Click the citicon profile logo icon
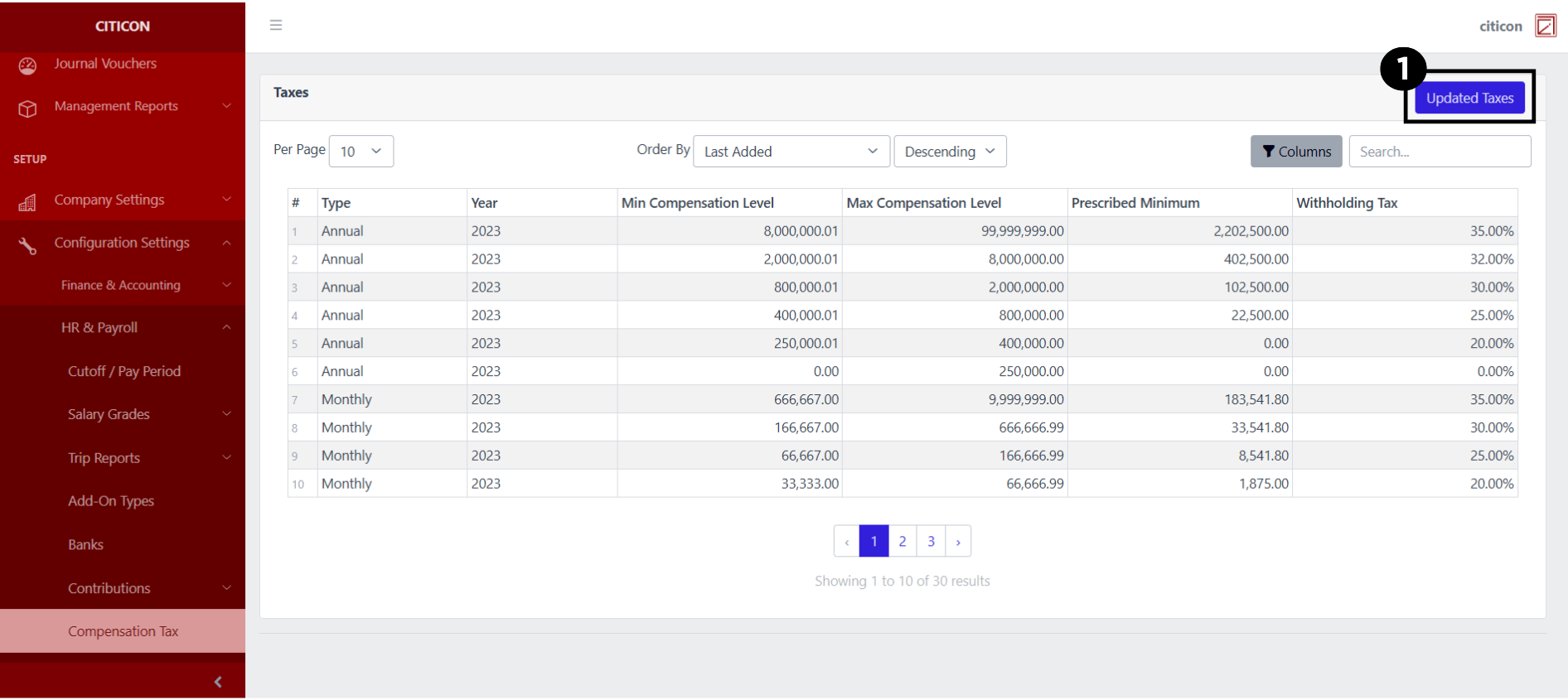The width and height of the screenshot is (1568, 700). [x=1545, y=26]
